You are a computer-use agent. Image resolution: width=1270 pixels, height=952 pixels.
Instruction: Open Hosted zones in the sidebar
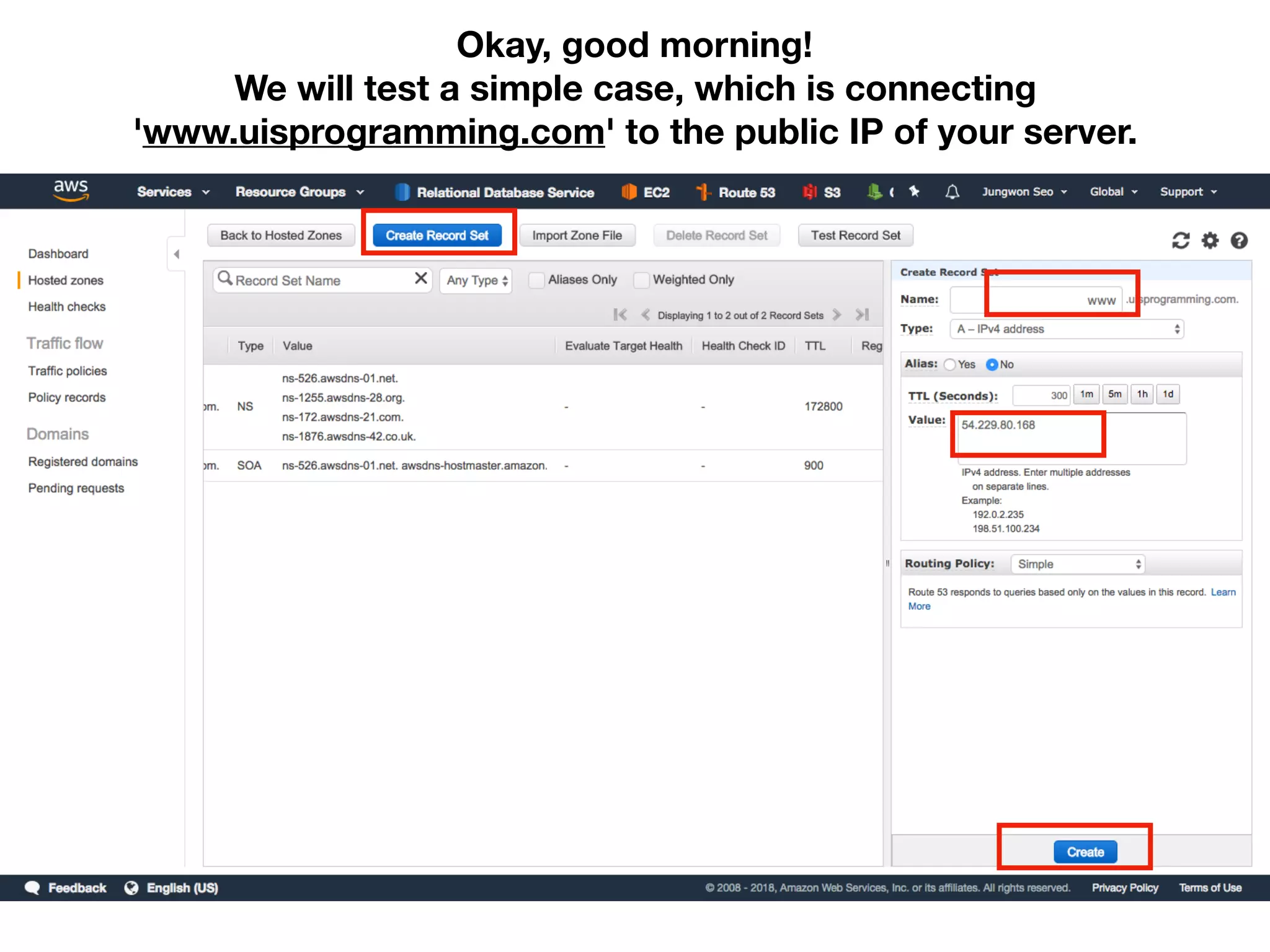pos(66,281)
